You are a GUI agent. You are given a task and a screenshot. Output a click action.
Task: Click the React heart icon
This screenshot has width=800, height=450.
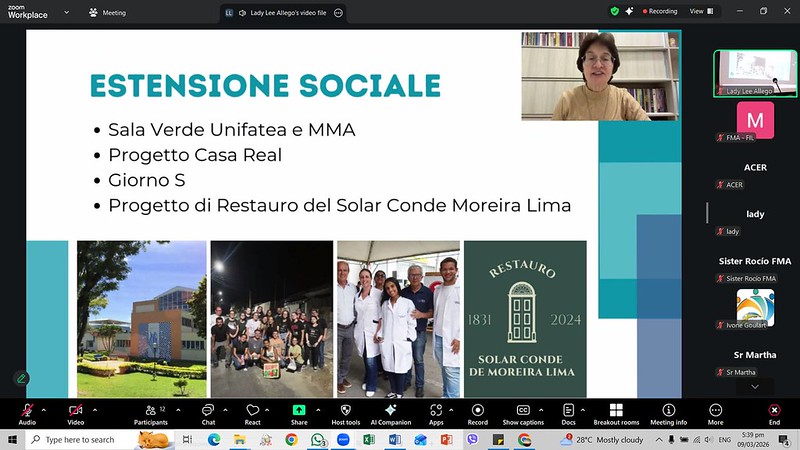252,411
